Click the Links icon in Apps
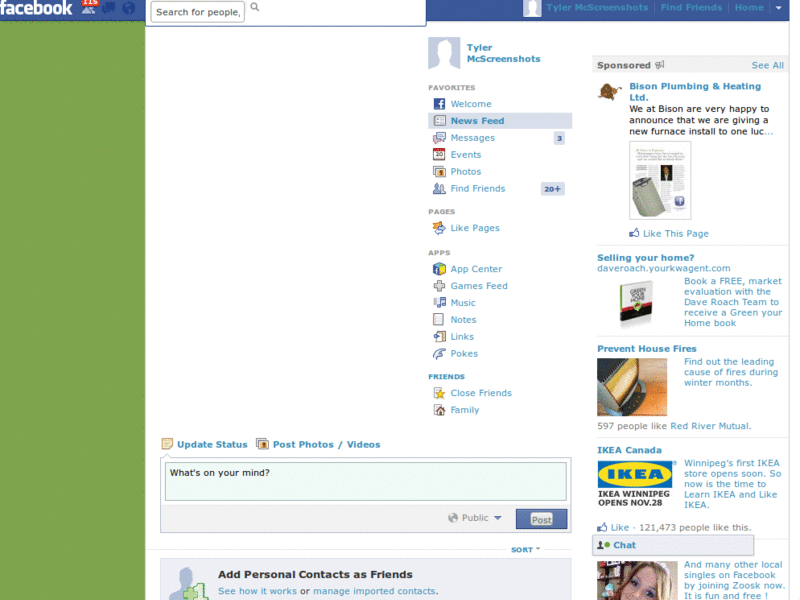Image resolution: width=800 pixels, height=600 pixels. coord(439,336)
